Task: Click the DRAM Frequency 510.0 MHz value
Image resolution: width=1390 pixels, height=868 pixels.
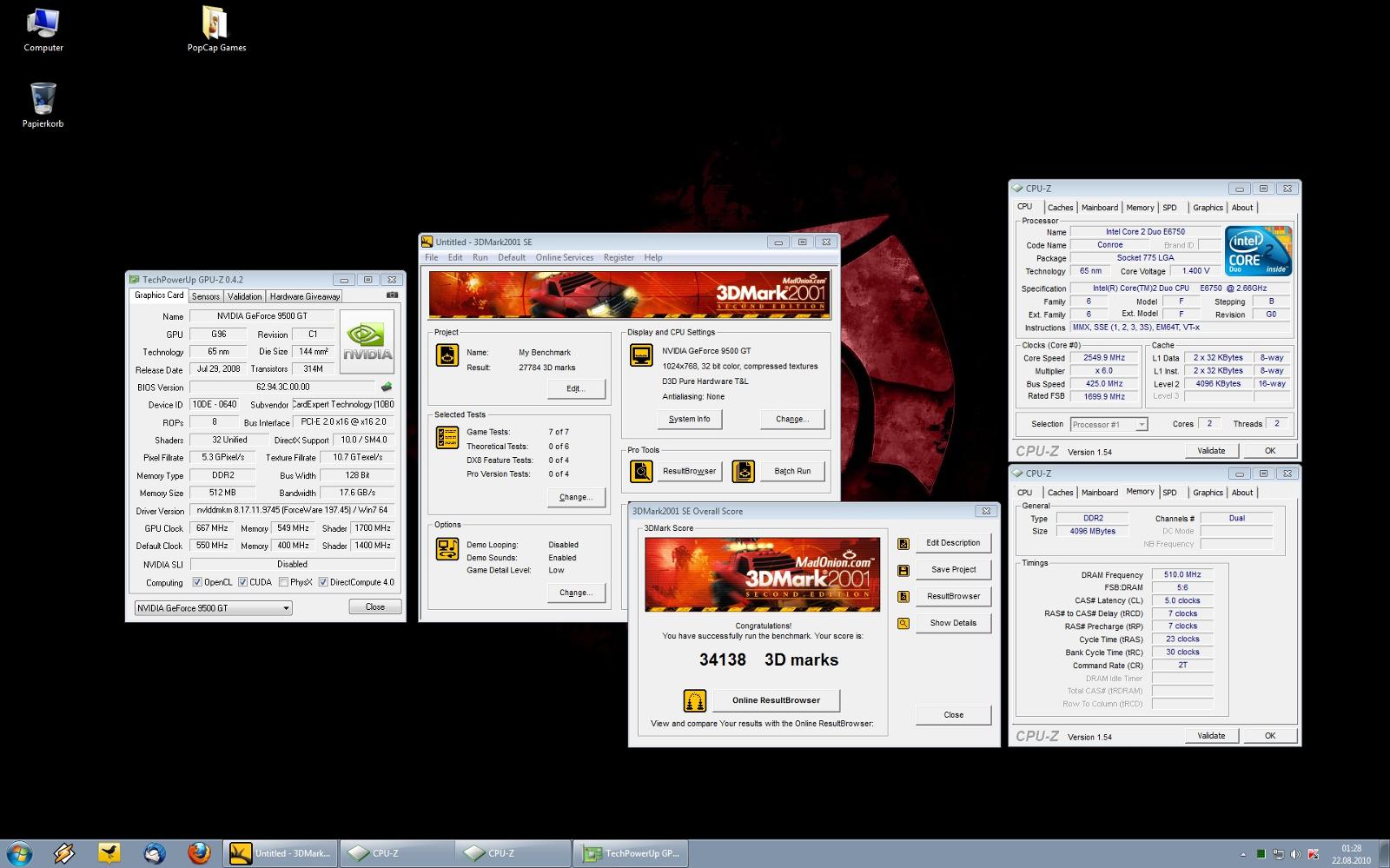Action: pyautogui.click(x=1181, y=574)
